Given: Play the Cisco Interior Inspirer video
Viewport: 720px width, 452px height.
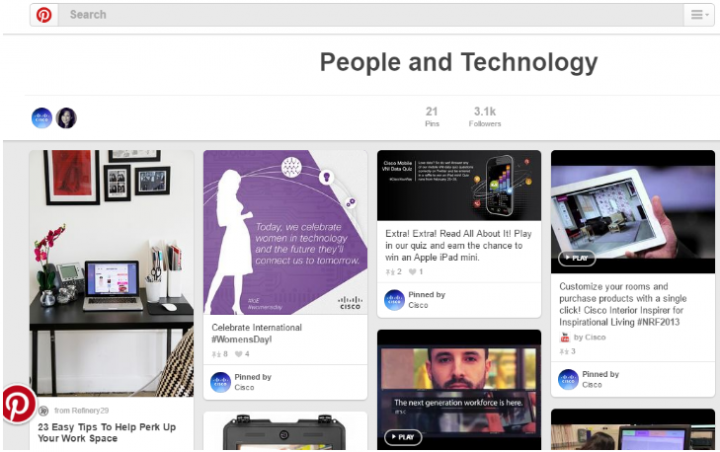Looking at the screenshot, I should tap(577, 258).
